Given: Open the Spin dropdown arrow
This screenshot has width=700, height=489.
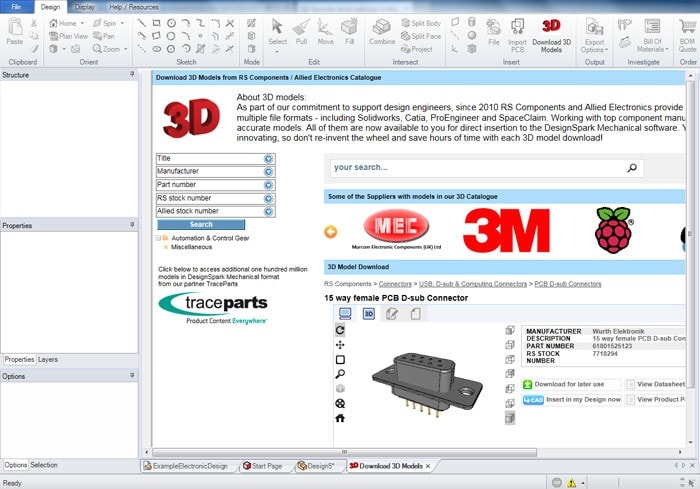Looking at the screenshot, I should point(122,23).
